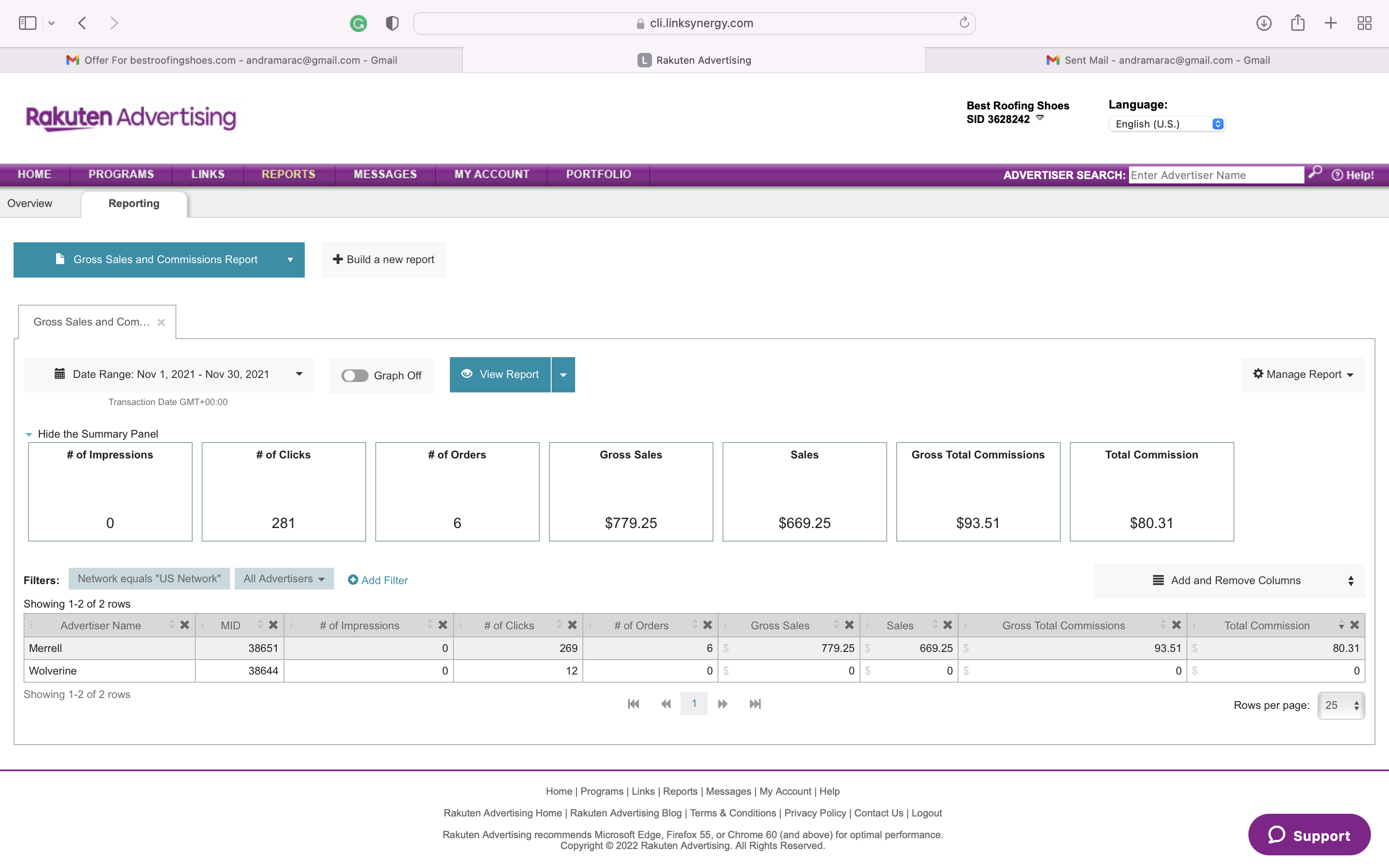Switch to Sent Mail Gmail tab
The height and width of the screenshot is (868, 1389).
1157,60
